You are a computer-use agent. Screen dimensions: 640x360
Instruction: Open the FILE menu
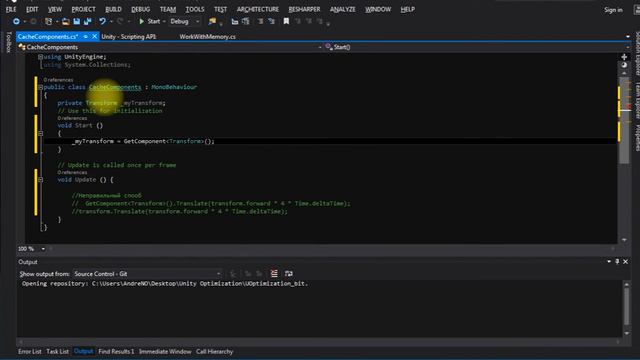(11, 9)
